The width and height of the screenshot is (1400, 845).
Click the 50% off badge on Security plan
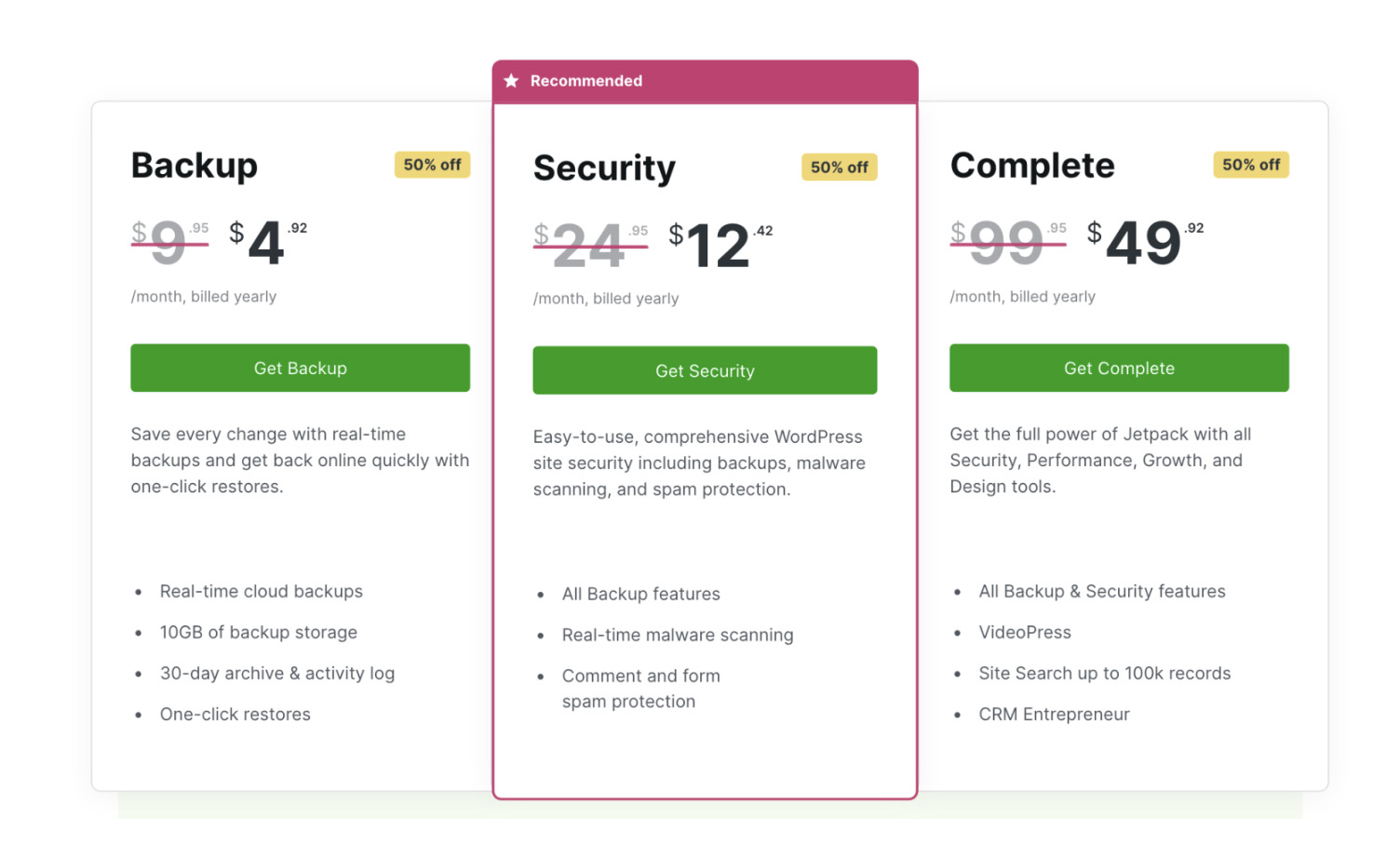click(839, 168)
